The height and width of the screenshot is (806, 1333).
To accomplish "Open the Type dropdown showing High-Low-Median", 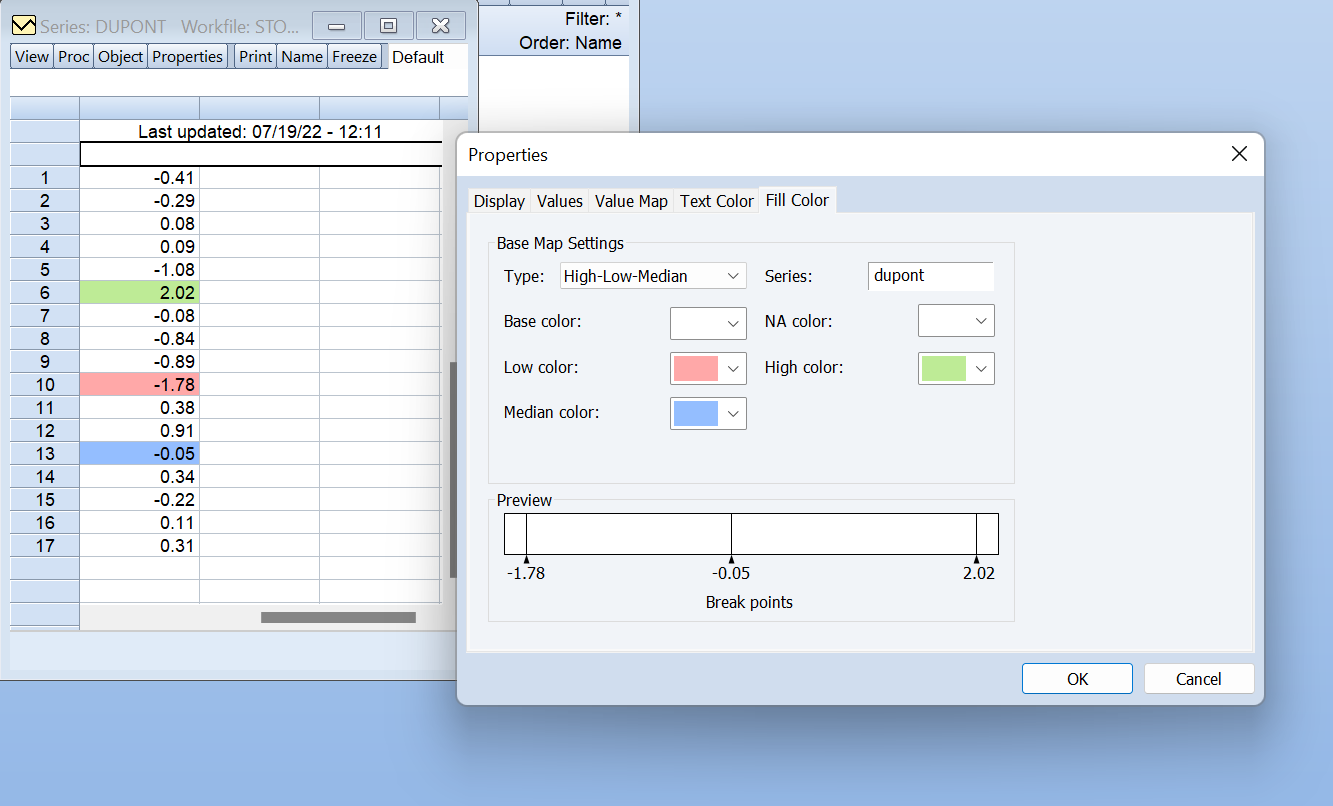I will point(653,275).
